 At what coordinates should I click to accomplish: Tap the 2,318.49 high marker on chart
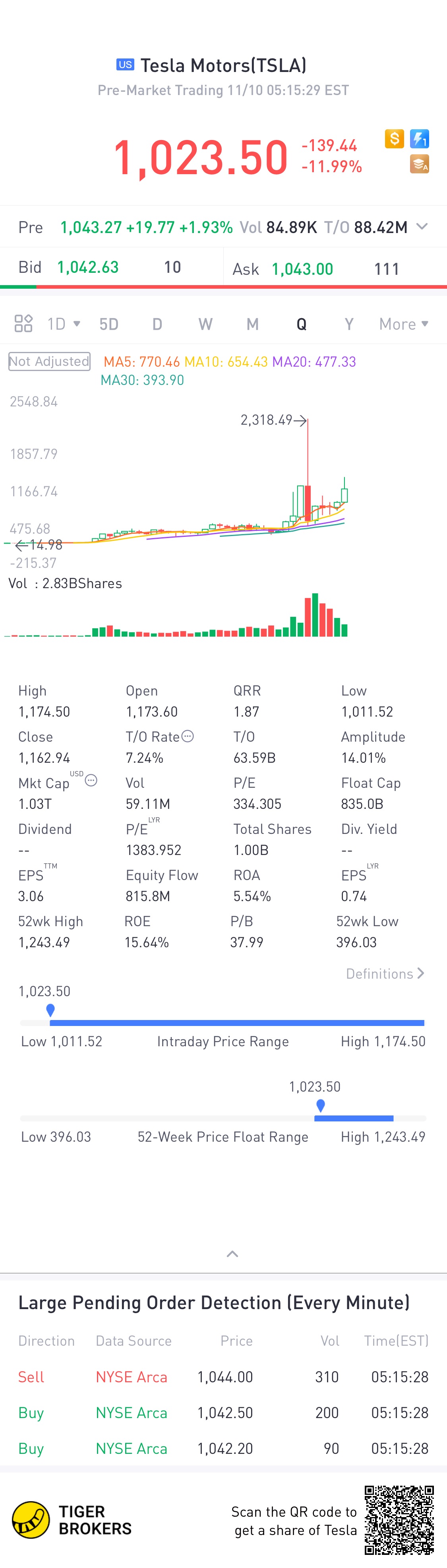274,420
